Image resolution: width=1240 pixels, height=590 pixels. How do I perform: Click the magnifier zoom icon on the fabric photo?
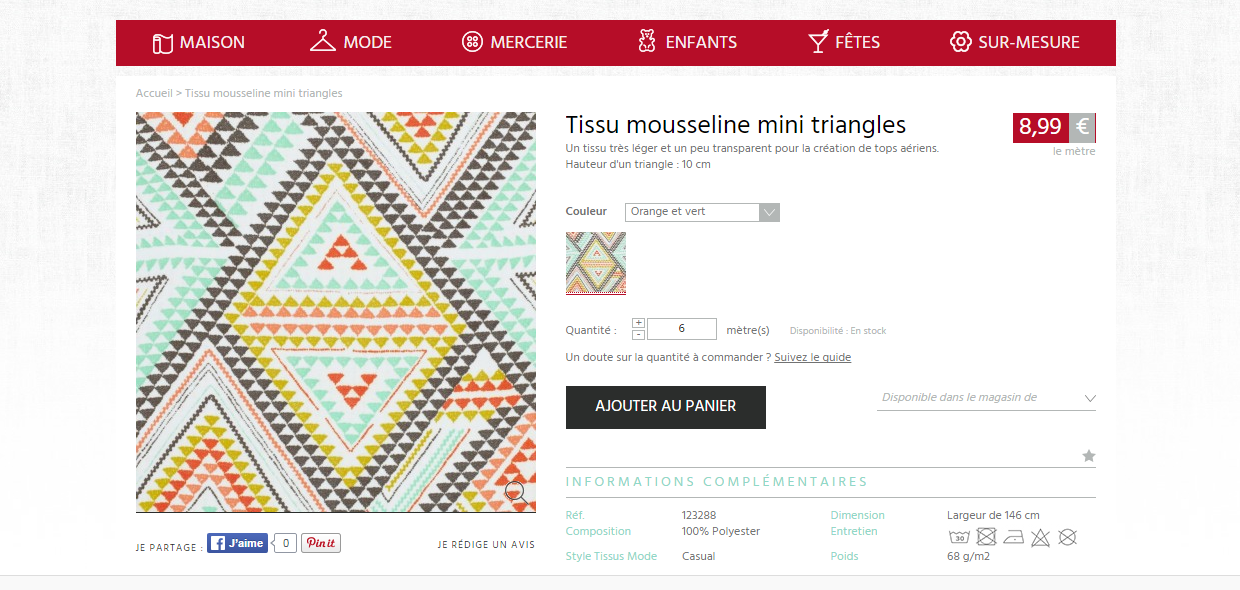(516, 492)
